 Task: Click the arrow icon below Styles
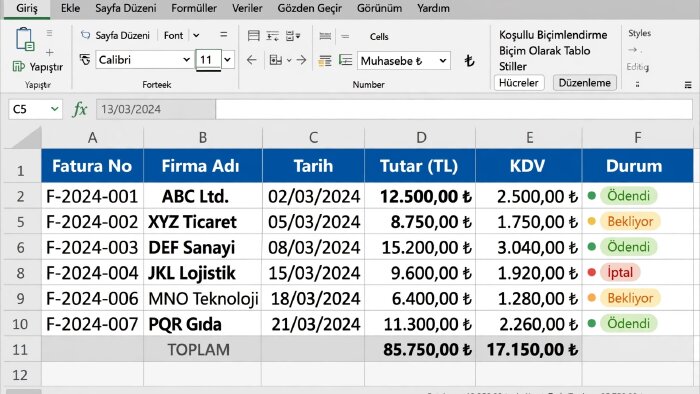tap(633, 50)
